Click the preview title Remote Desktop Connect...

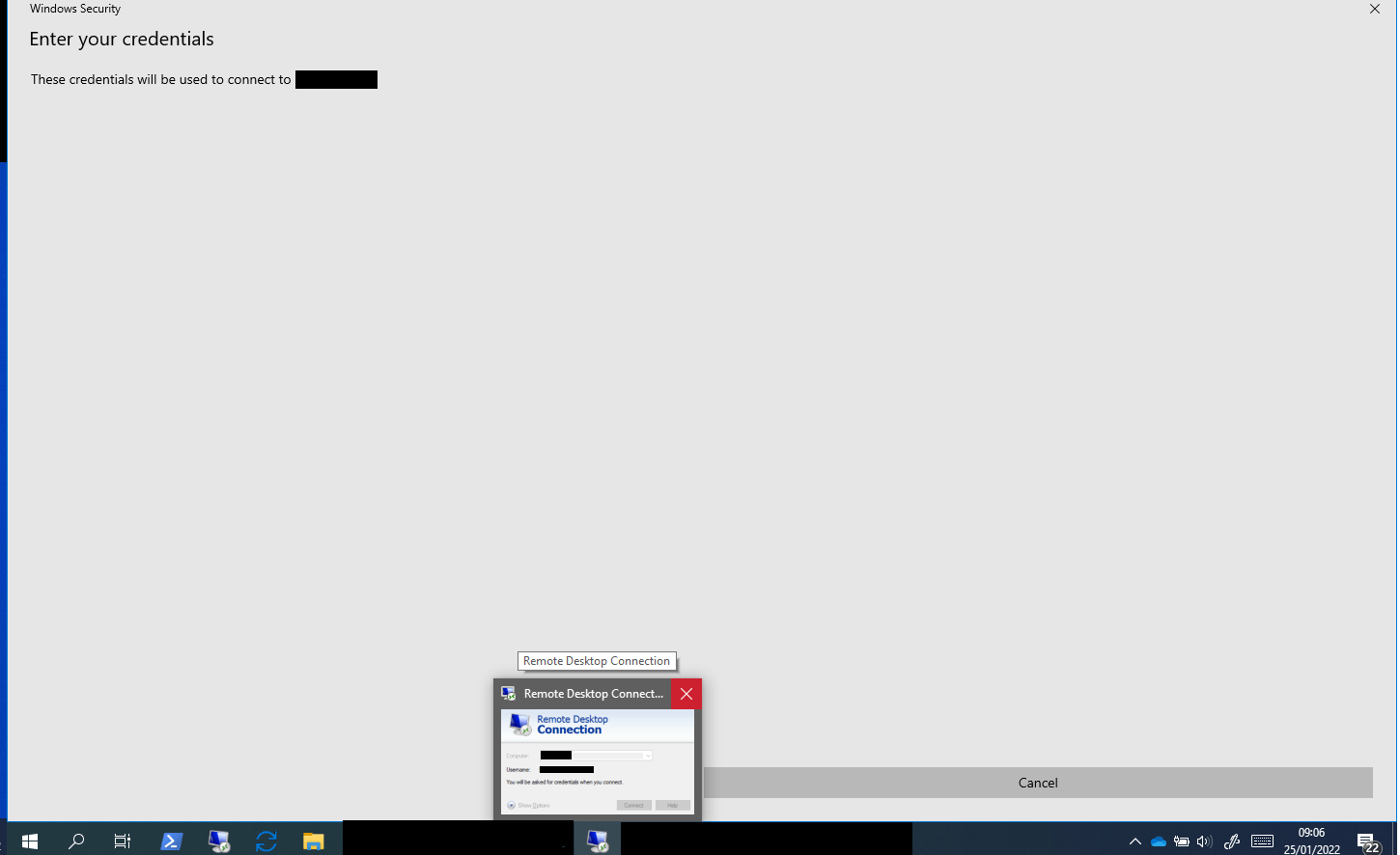594,694
